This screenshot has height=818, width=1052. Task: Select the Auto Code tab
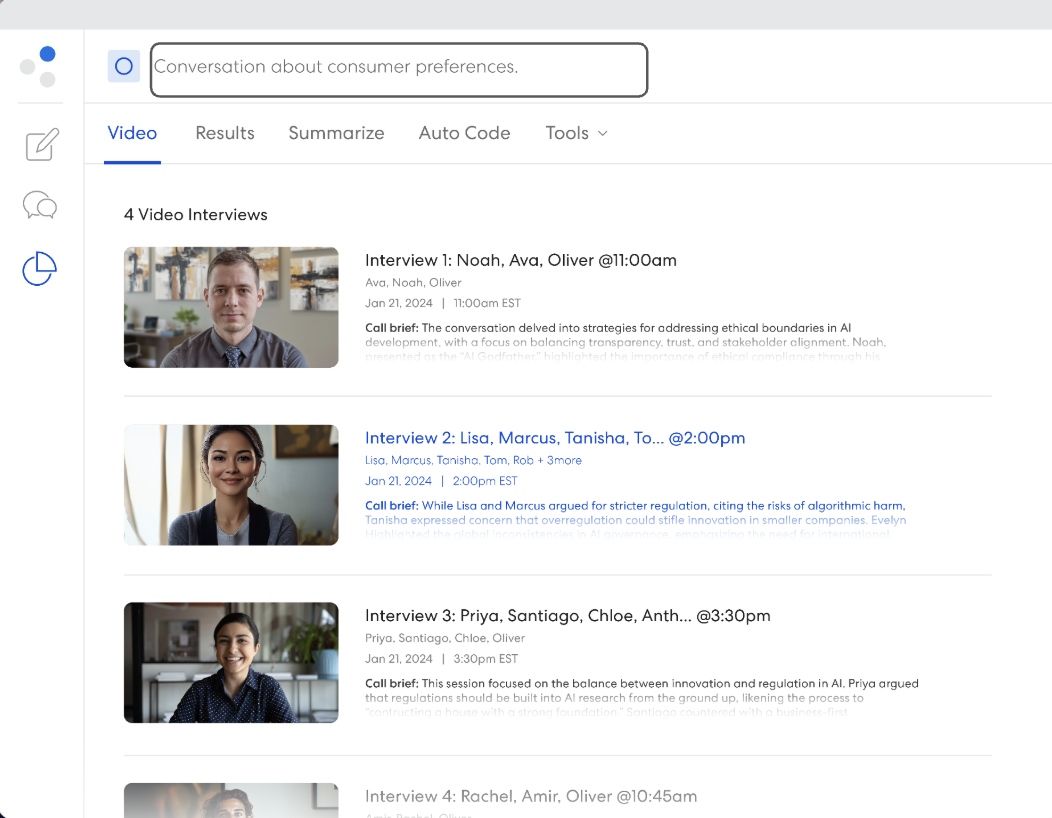464,133
